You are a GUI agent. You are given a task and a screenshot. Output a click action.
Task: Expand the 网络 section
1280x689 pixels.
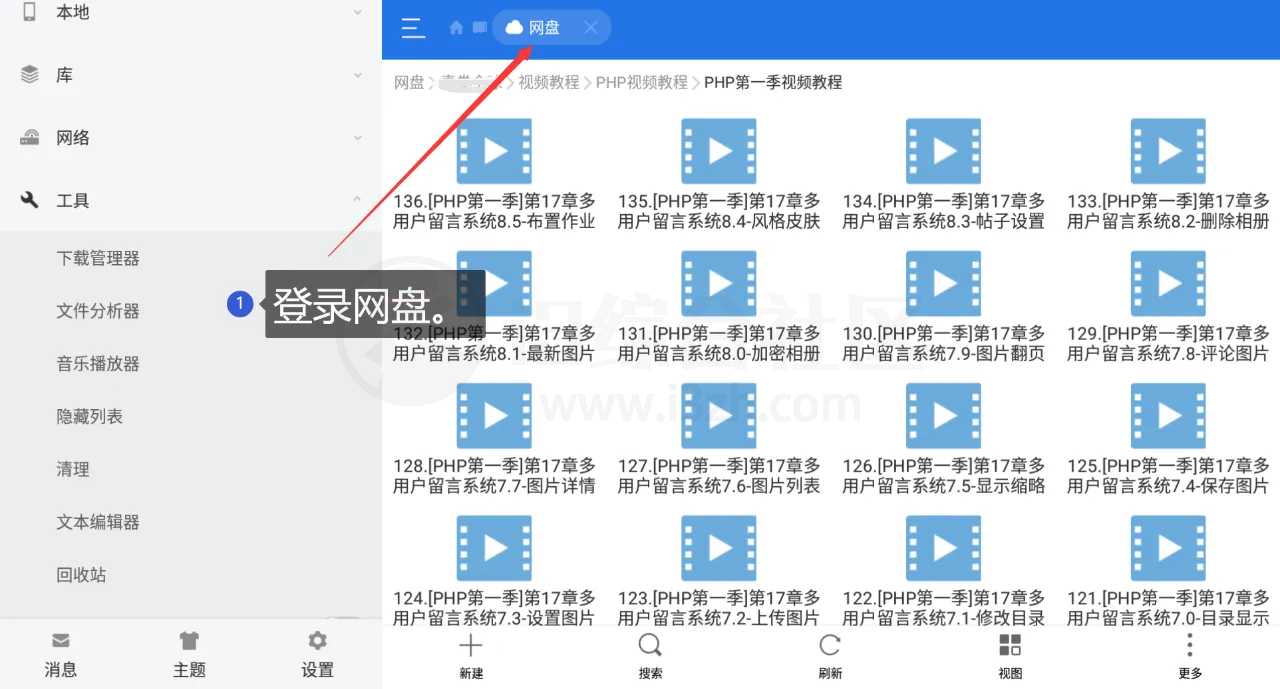[x=358, y=138]
